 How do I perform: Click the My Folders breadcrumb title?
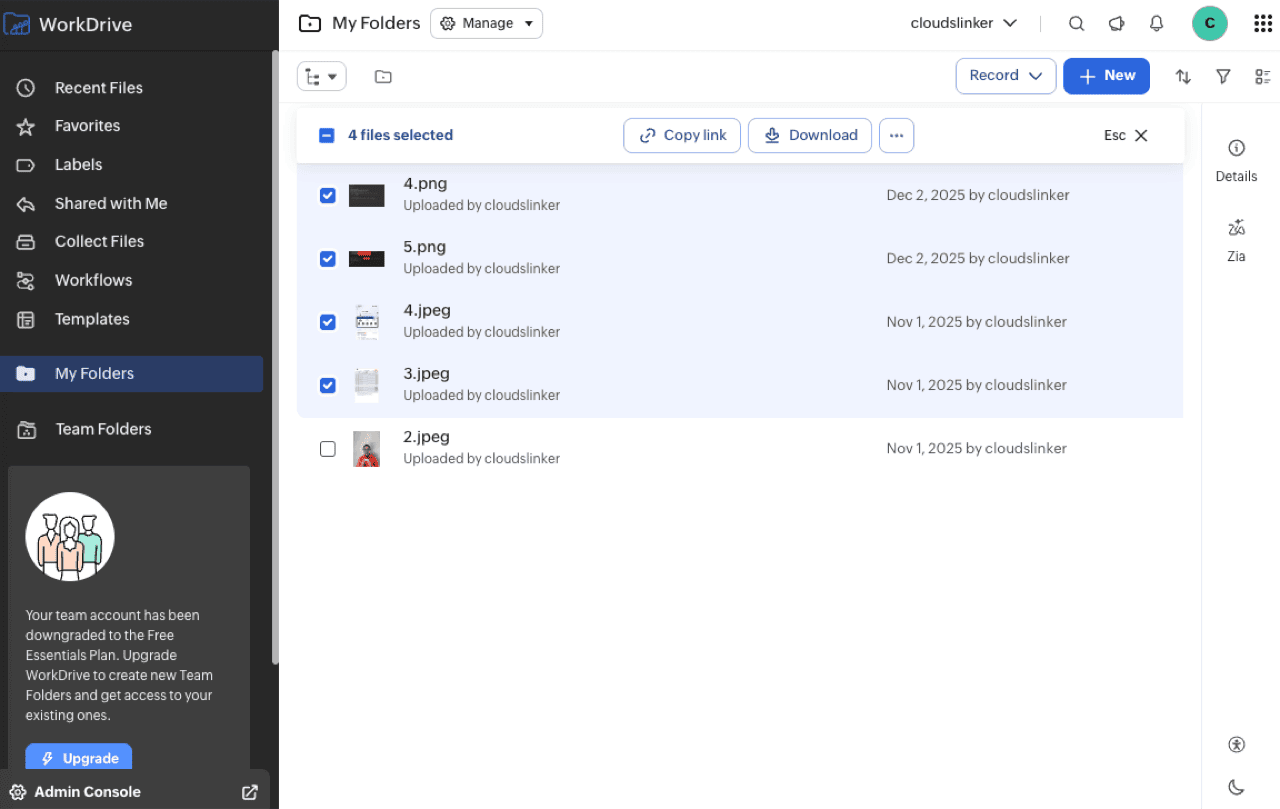[x=376, y=23]
